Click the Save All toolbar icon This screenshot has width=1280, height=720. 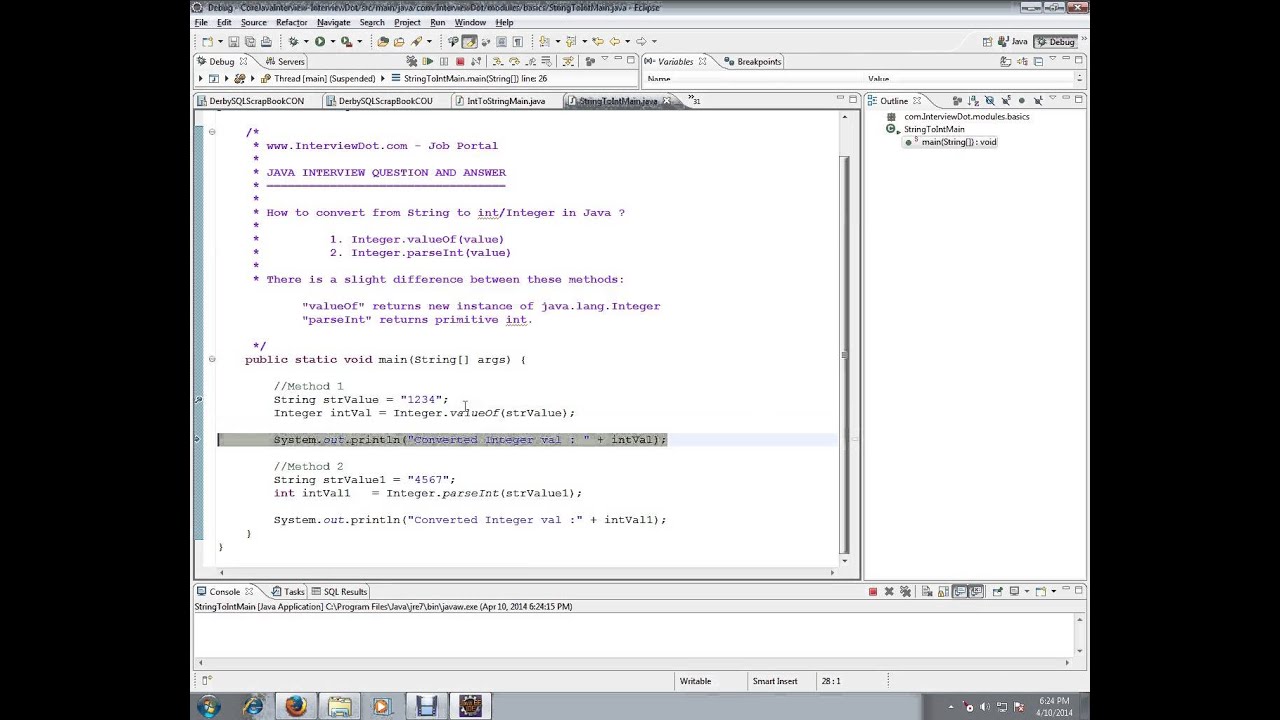250,42
